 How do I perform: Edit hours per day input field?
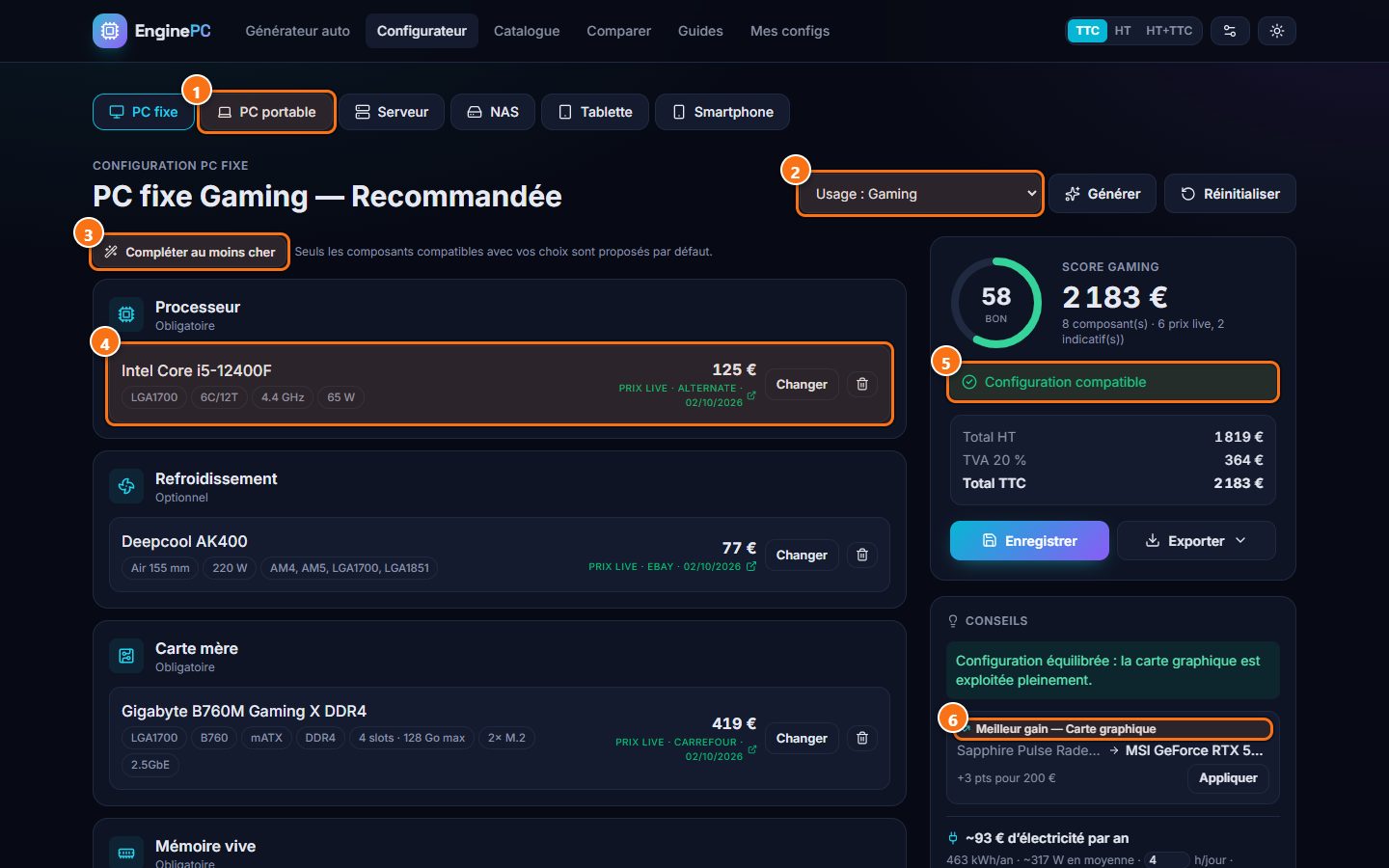point(1165,859)
